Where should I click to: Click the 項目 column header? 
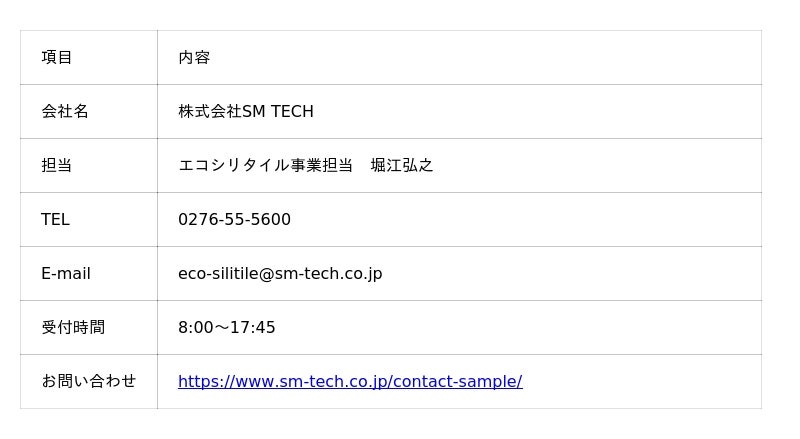point(57,57)
